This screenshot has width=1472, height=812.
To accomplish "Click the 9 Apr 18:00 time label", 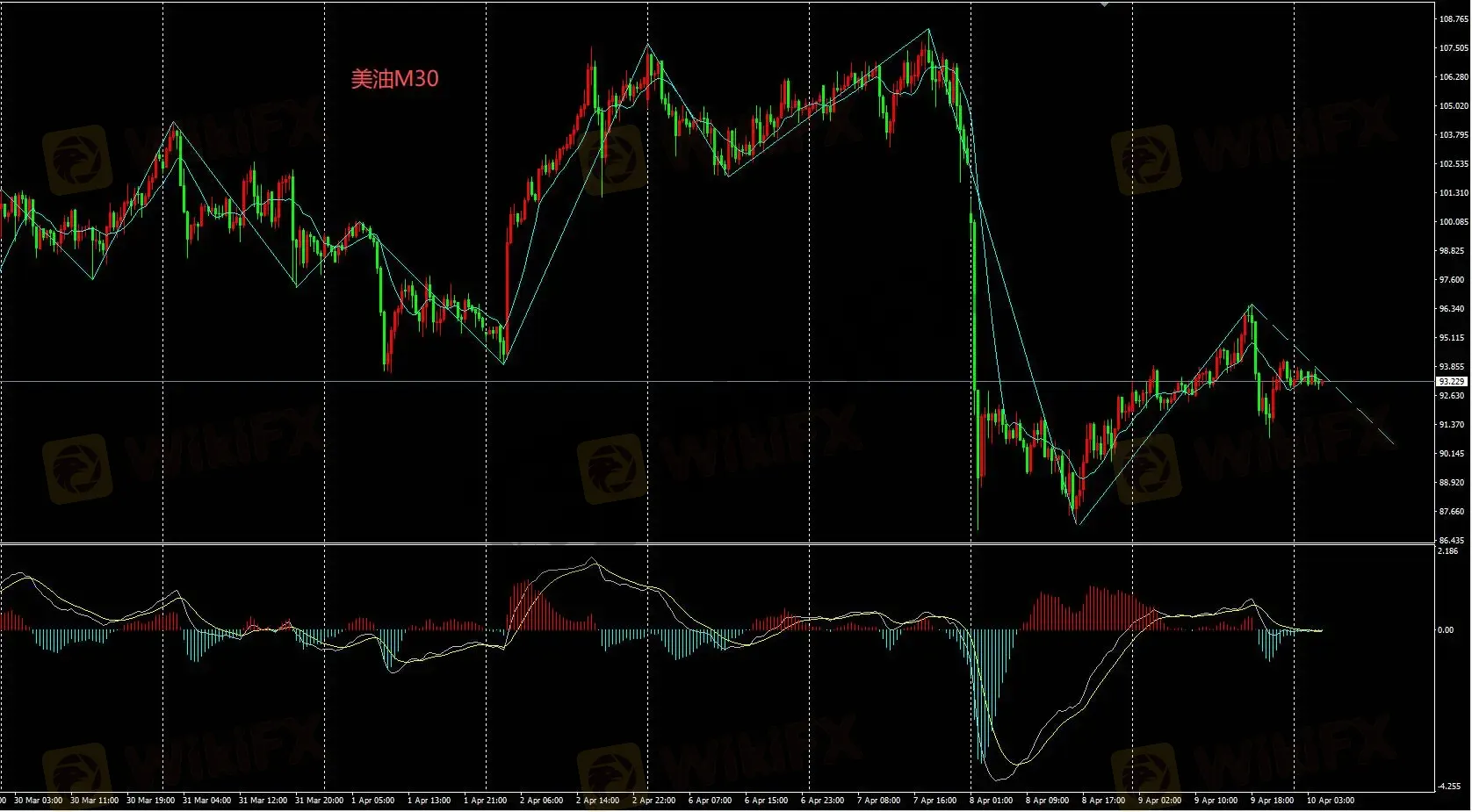I will tap(1273, 801).
